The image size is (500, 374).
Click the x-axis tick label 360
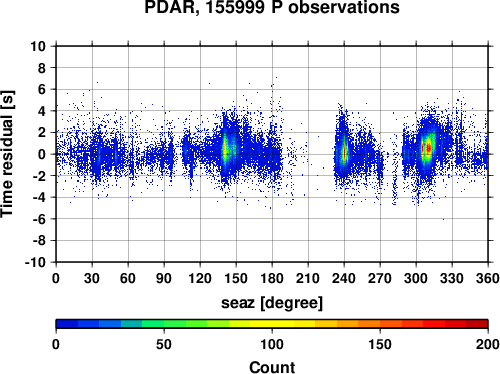[488, 278]
